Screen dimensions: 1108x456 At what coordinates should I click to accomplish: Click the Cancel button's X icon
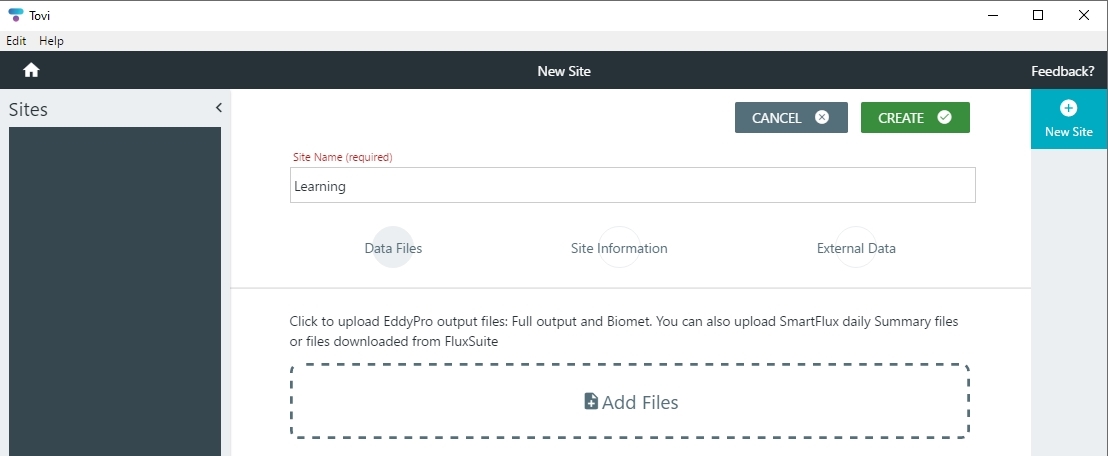pyautogui.click(x=822, y=117)
